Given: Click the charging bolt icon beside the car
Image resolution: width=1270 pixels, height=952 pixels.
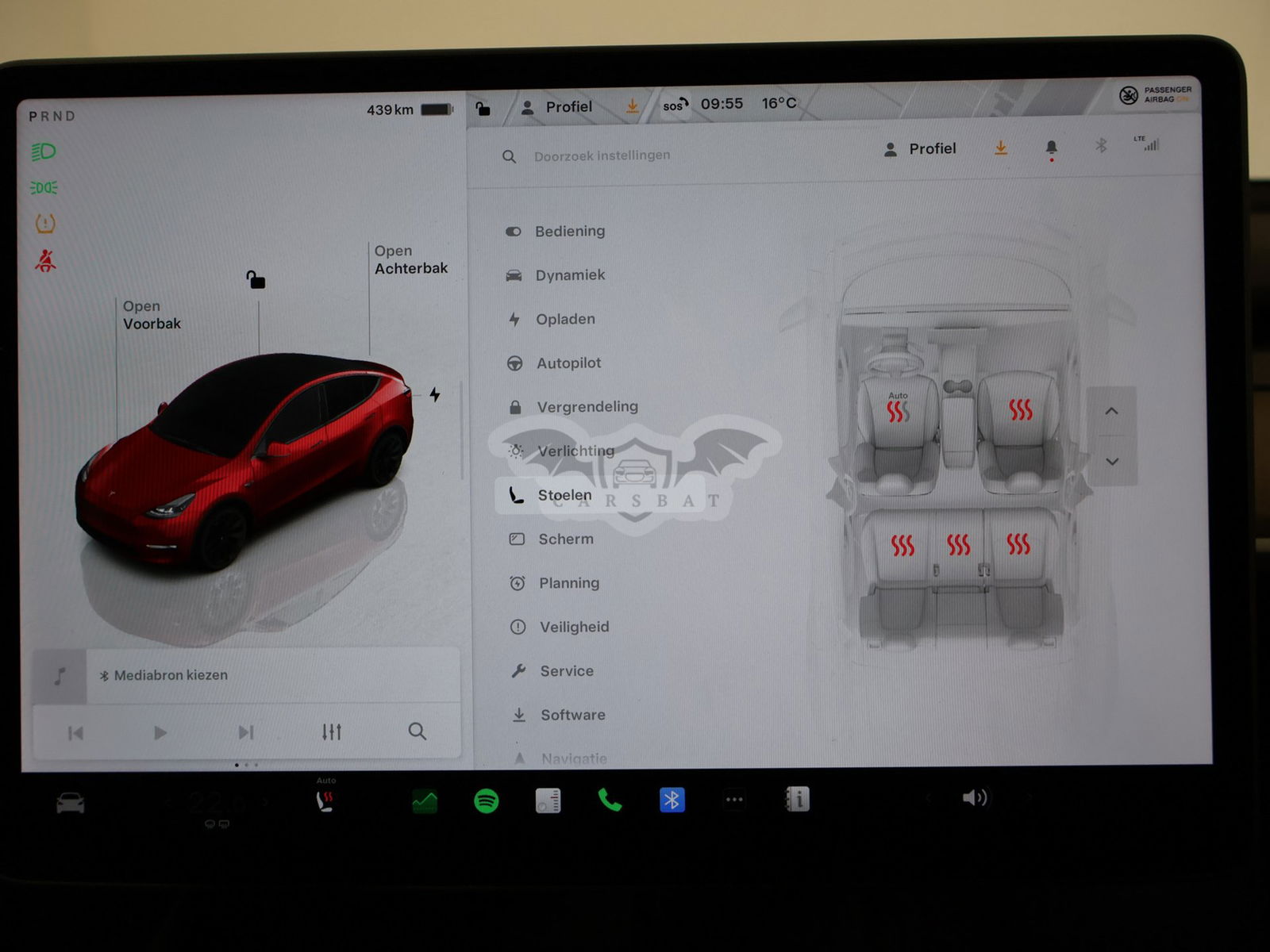Looking at the screenshot, I should [435, 394].
